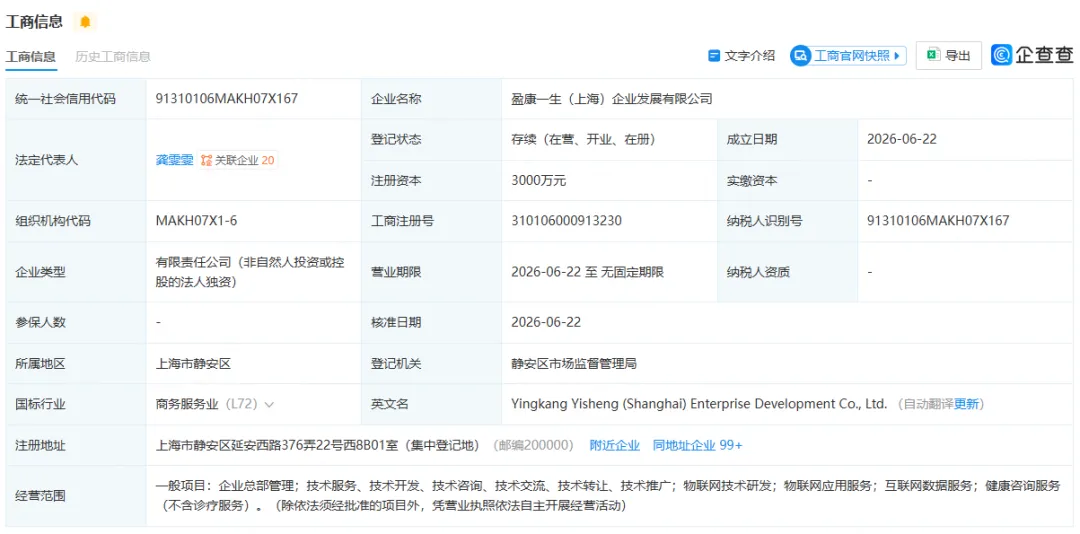The image size is (1080, 534).
Task: Click the 文字介绍 document icon
Action: [x=714, y=56]
